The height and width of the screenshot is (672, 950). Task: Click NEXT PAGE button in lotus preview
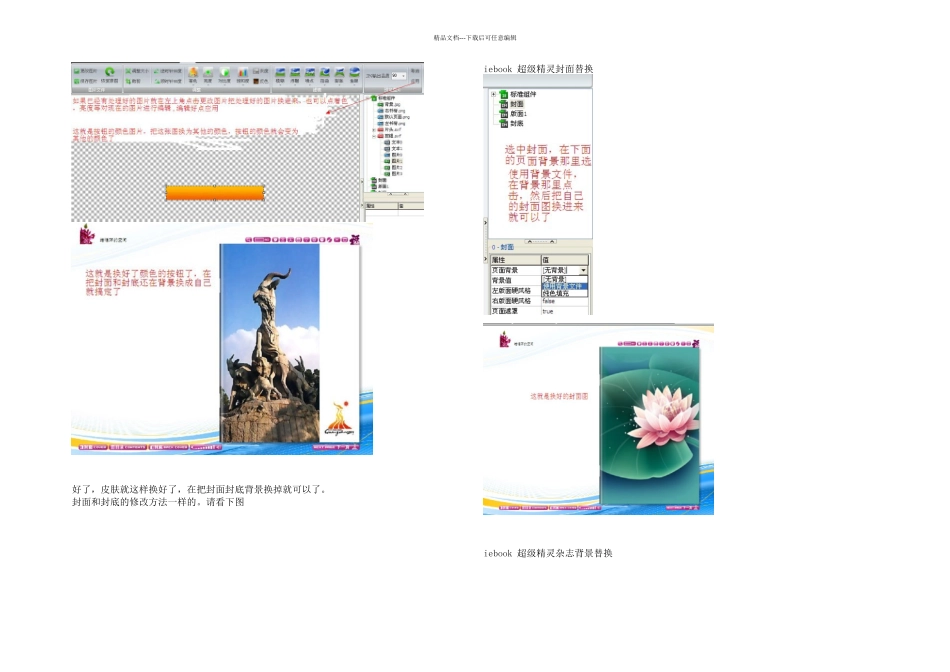pyautogui.click(x=682, y=508)
